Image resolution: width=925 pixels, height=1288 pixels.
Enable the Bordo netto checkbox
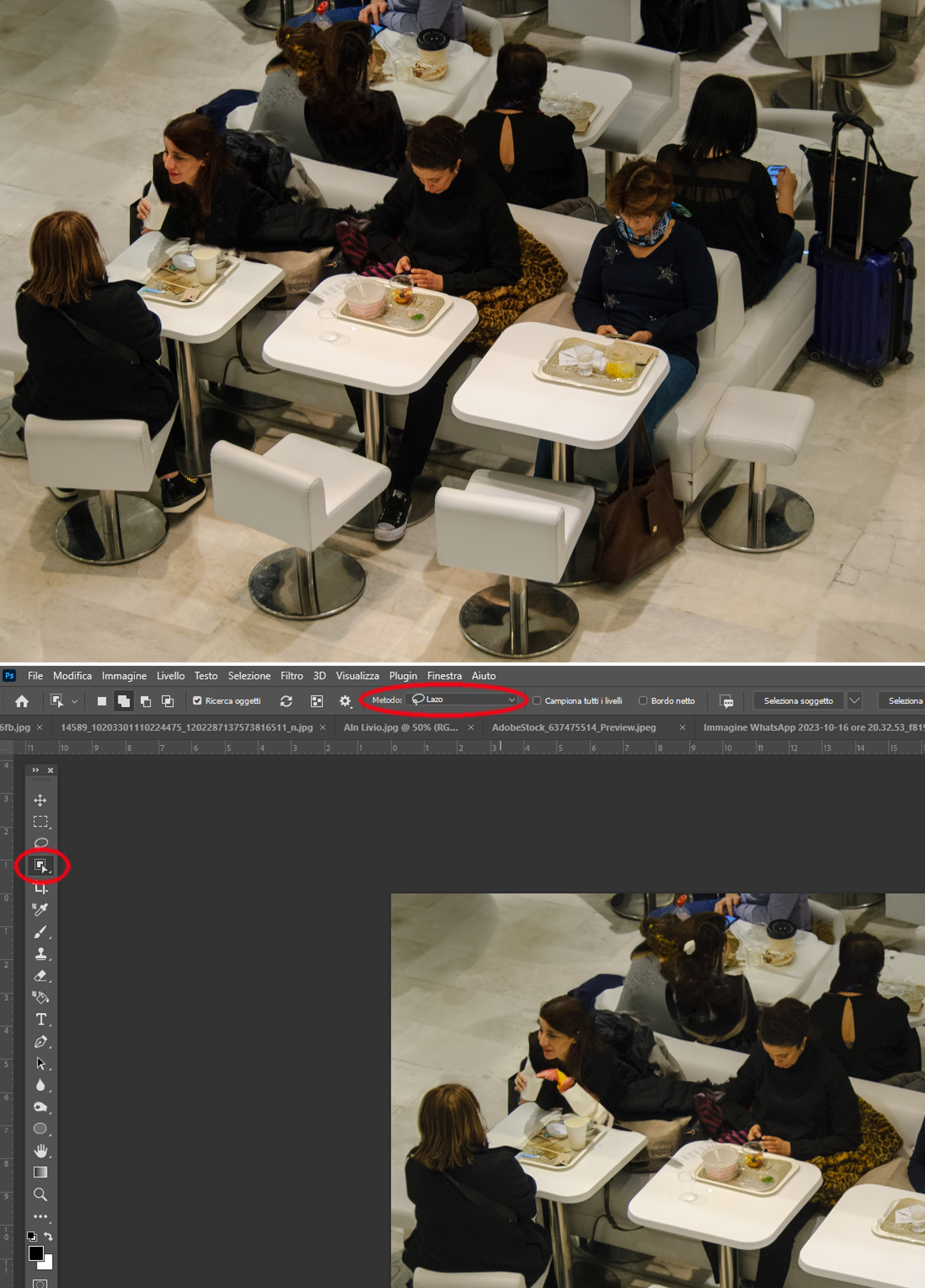point(643,700)
